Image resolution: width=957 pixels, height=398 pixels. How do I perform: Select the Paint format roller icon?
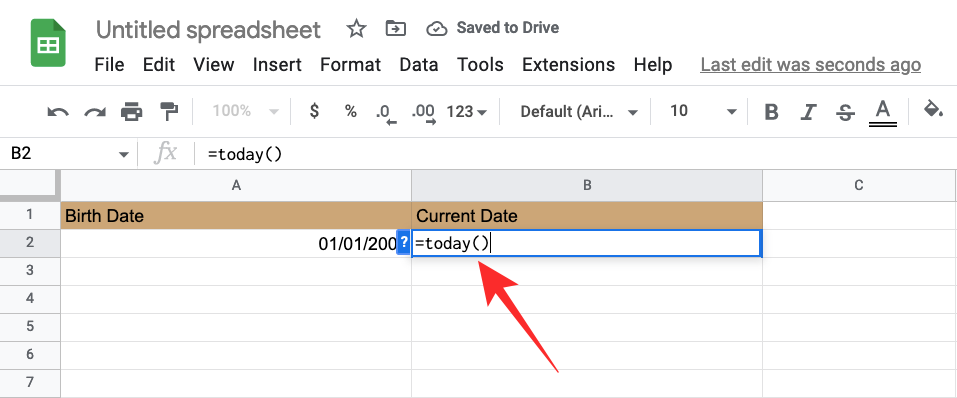pos(169,112)
